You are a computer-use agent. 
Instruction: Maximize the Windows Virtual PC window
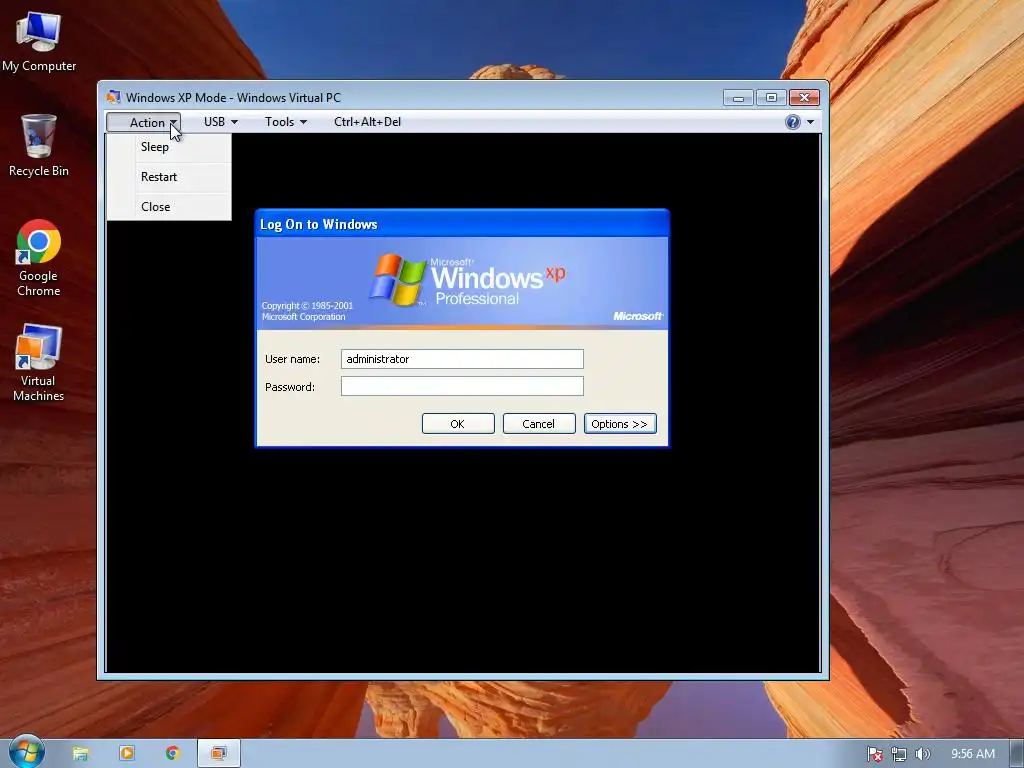coord(771,98)
